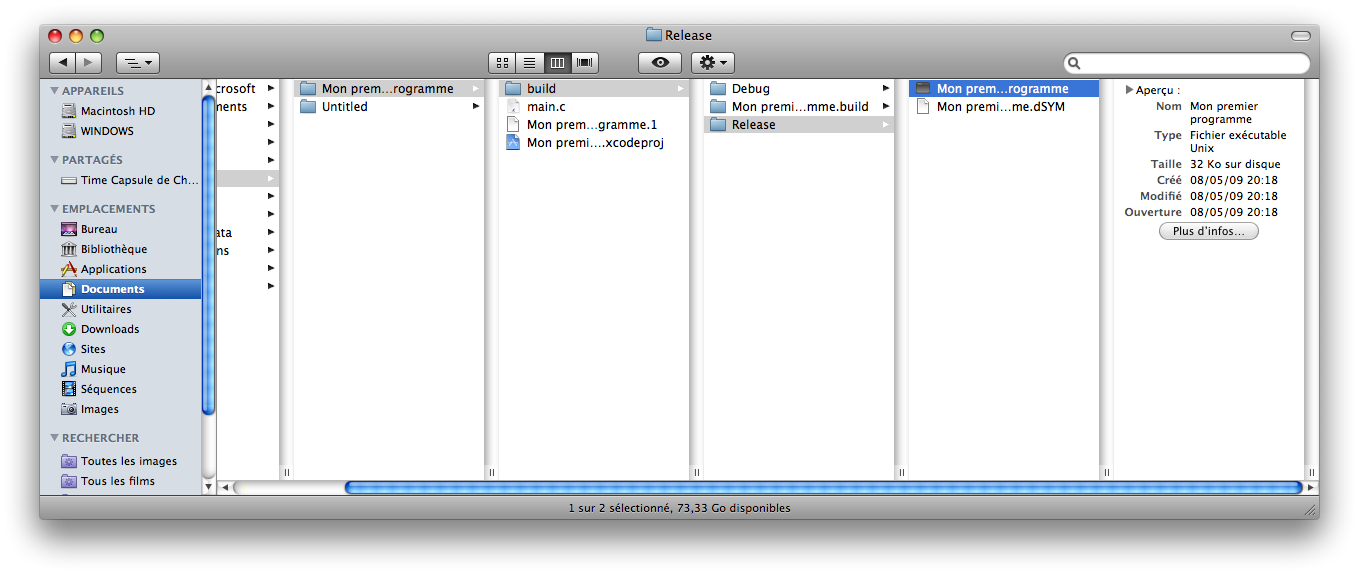
Task: Open Quick Look with the eye button
Action: point(660,62)
